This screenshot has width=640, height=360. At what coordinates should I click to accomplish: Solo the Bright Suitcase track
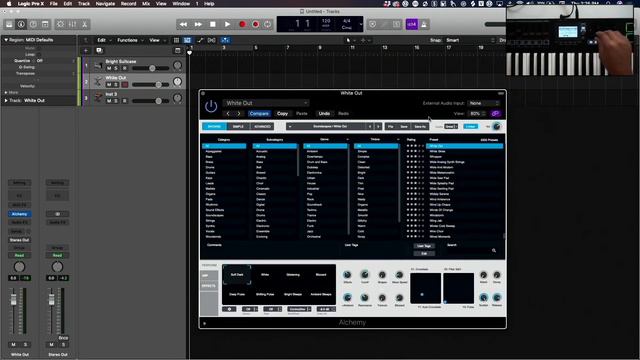click(116, 68)
